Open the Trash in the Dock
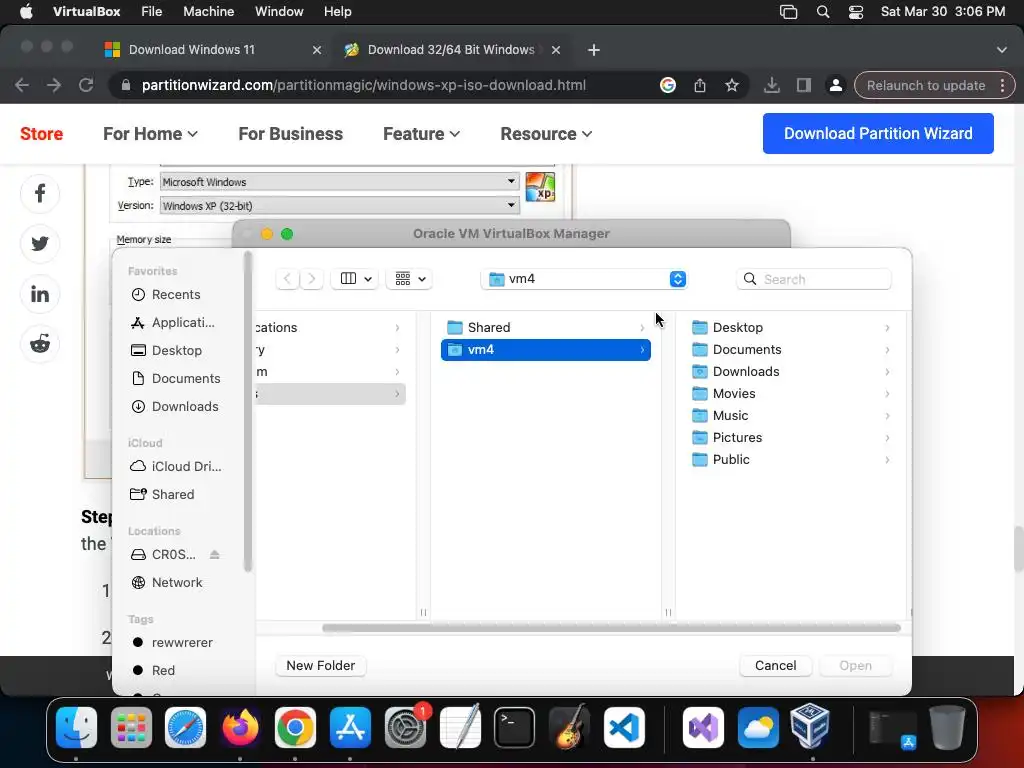 click(x=948, y=727)
